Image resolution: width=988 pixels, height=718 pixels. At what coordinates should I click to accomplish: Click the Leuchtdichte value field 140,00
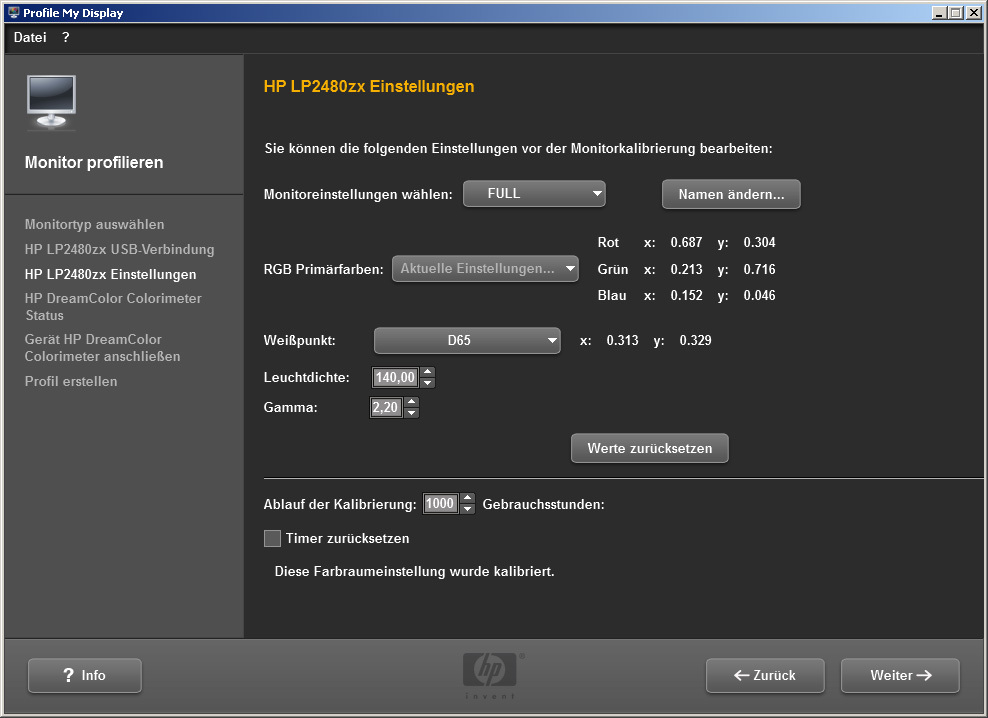[x=396, y=378]
